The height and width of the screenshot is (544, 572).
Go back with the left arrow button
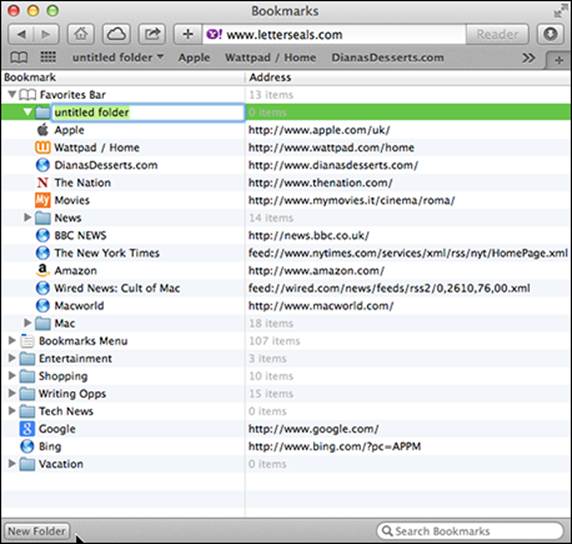pyautogui.click(x=21, y=34)
